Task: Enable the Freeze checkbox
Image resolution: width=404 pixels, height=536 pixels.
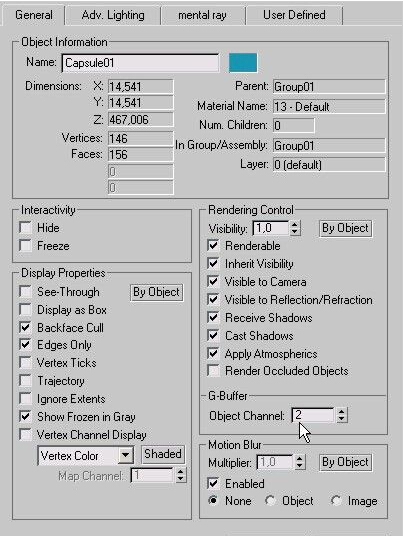Action: point(26,246)
